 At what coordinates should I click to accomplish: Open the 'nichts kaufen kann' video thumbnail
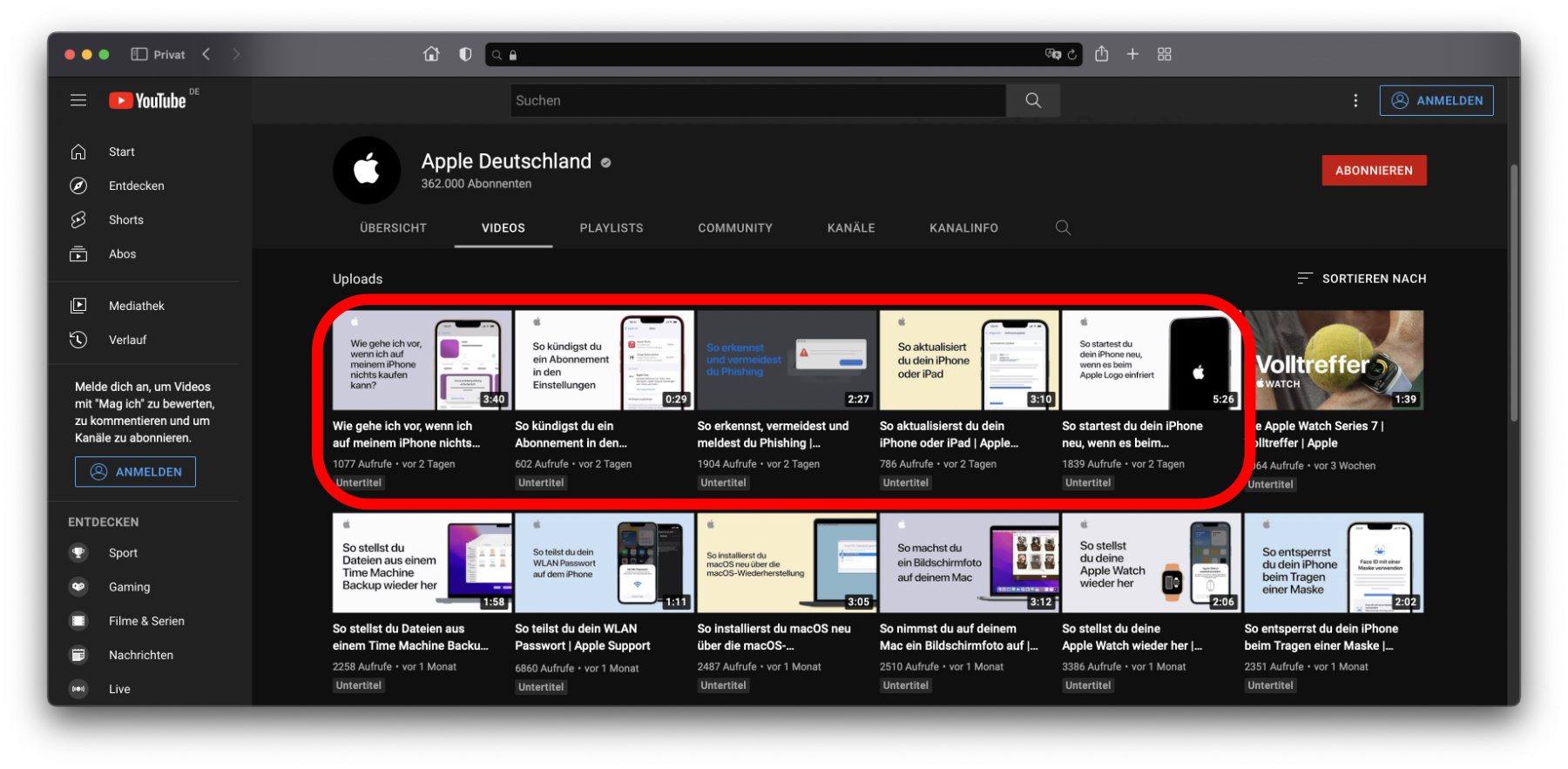coord(422,360)
